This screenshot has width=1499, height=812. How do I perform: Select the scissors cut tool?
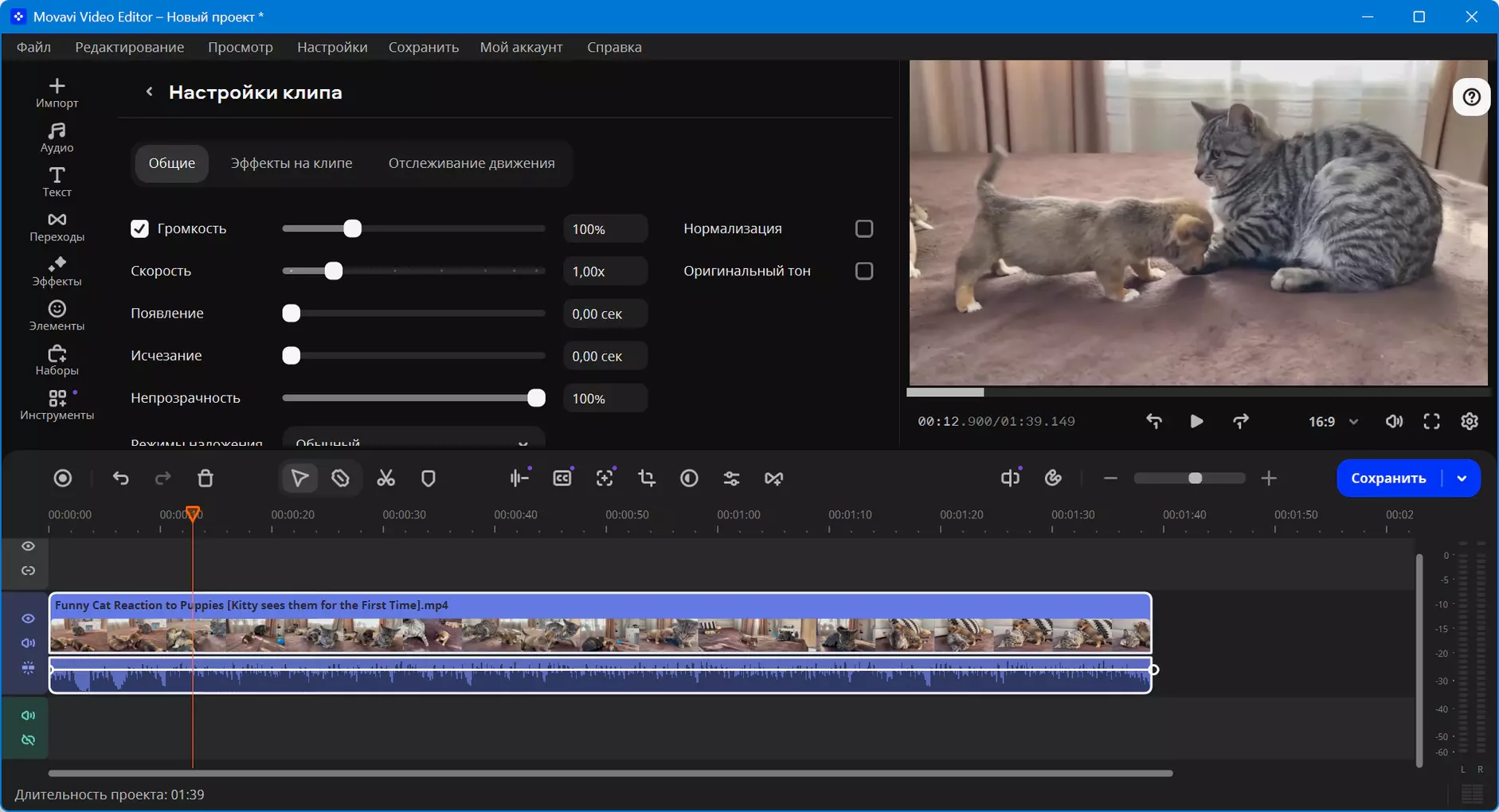point(386,478)
